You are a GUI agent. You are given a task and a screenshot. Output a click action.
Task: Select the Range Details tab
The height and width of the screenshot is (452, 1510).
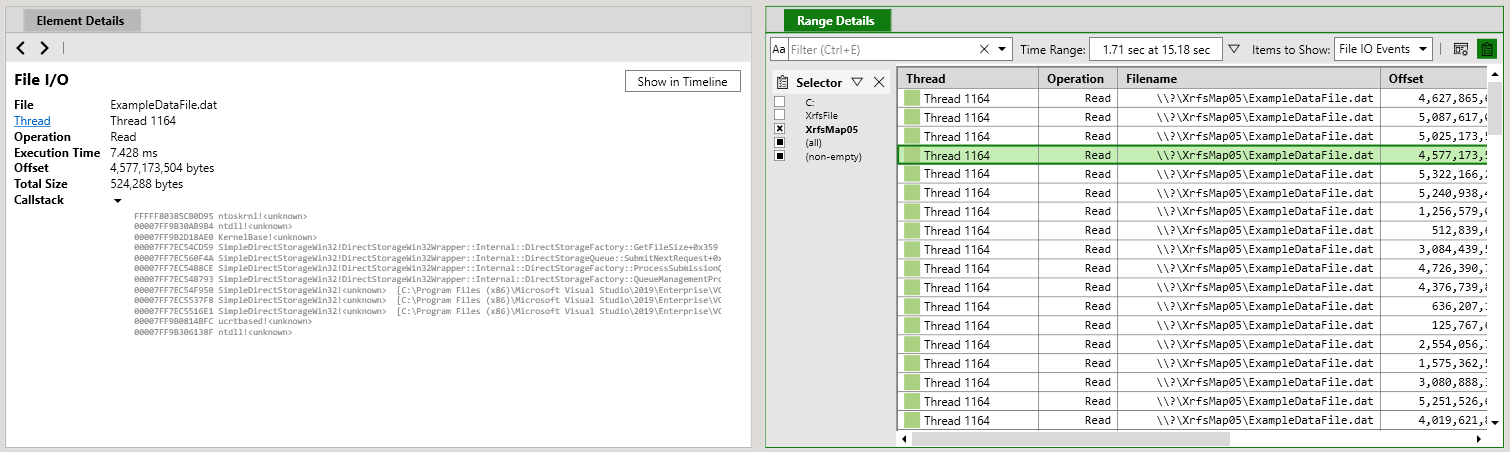click(x=836, y=20)
